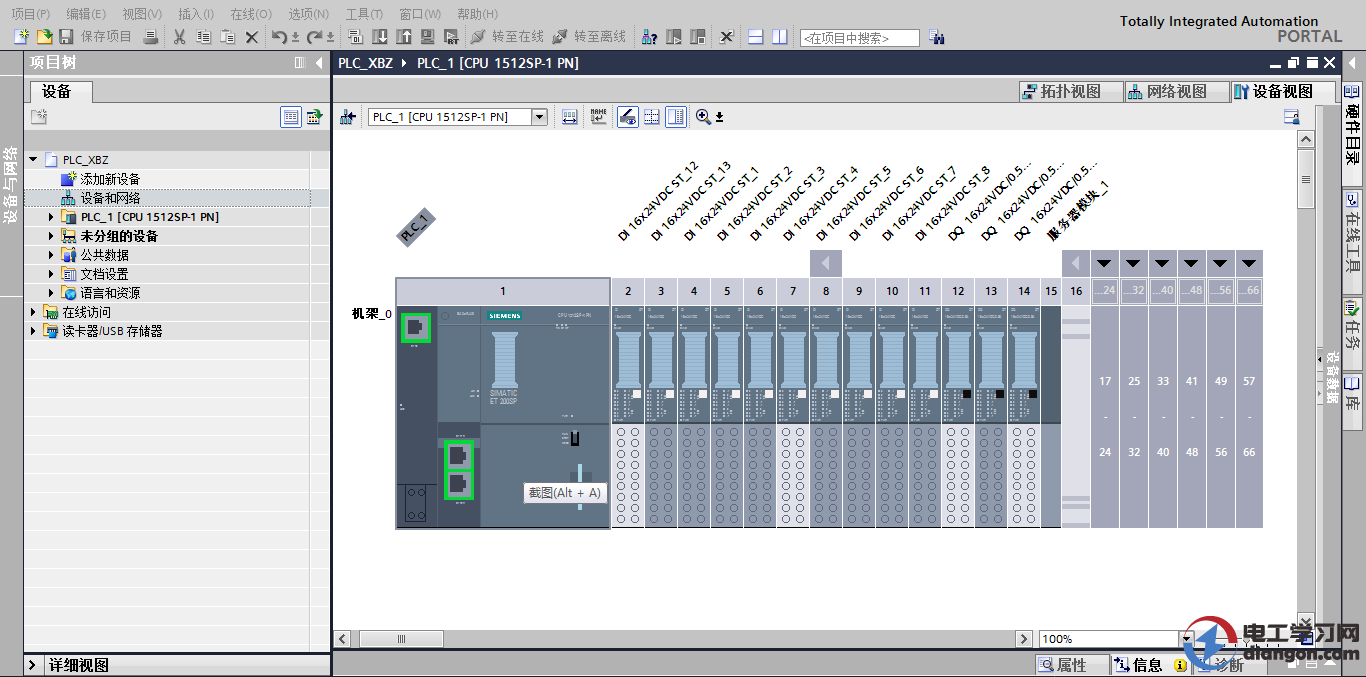Click the zoom magnifier icon in device toolbar
The width and height of the screenshot is (1366, 677).
(703, 117)
